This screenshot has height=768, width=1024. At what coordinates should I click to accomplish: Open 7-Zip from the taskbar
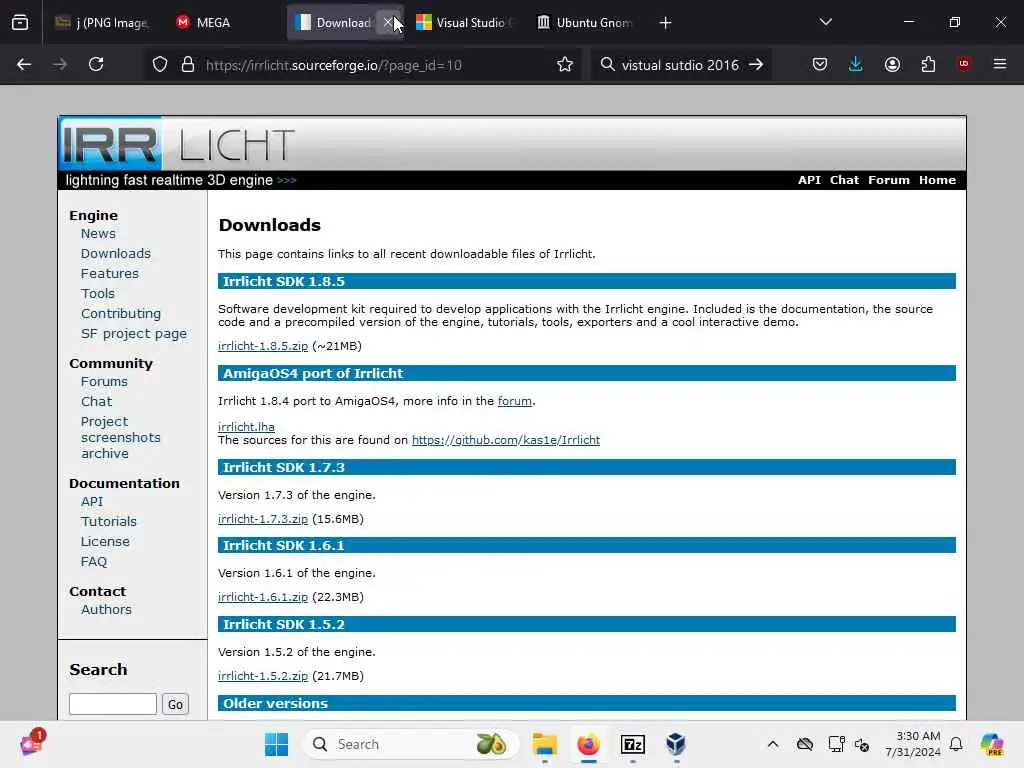click(632, 744)
